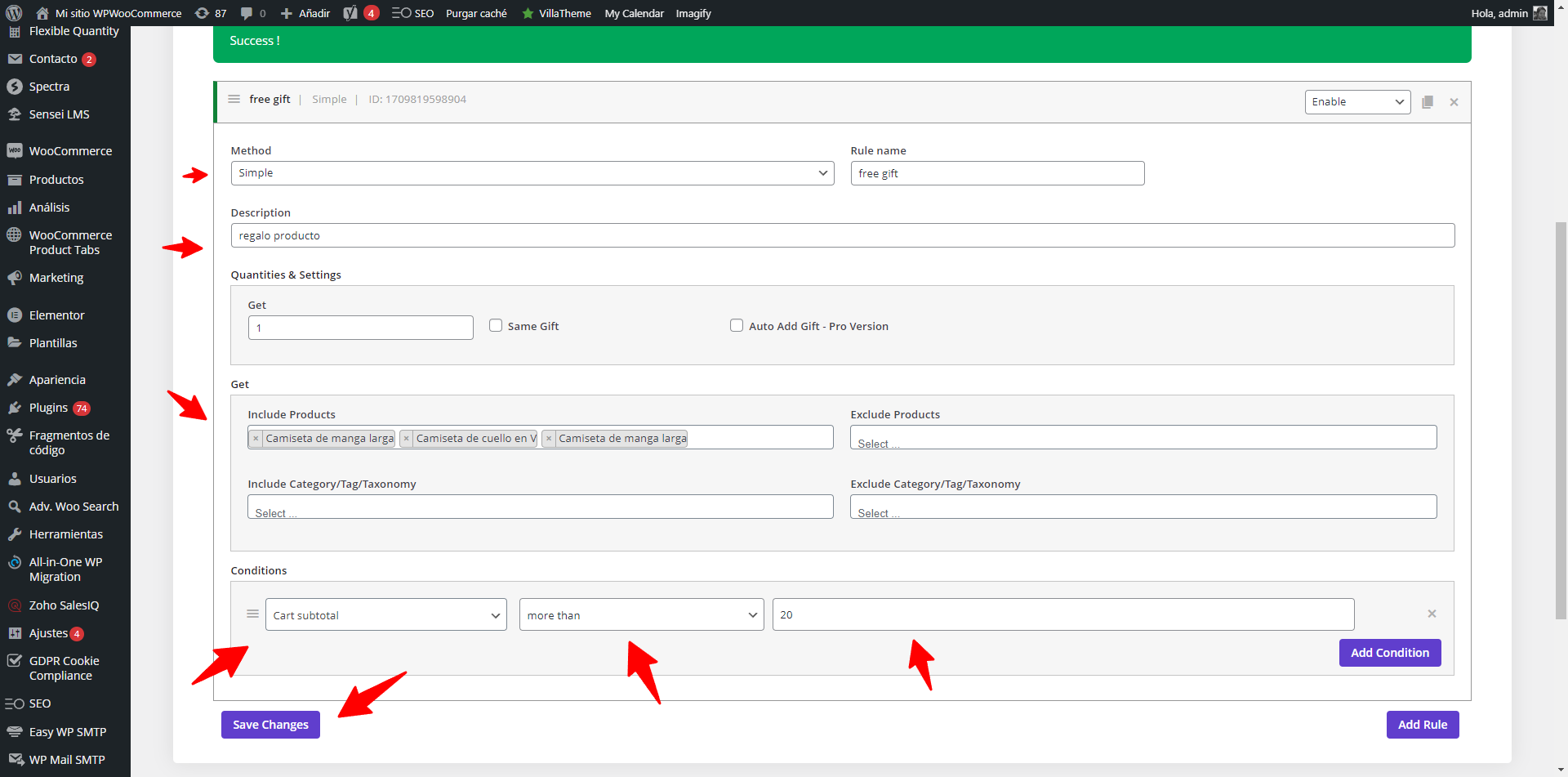Screen dimensions: 1568x777
Task: Open the updates icon showing 87
Action: pyautogui.click(x=202, y=13)
